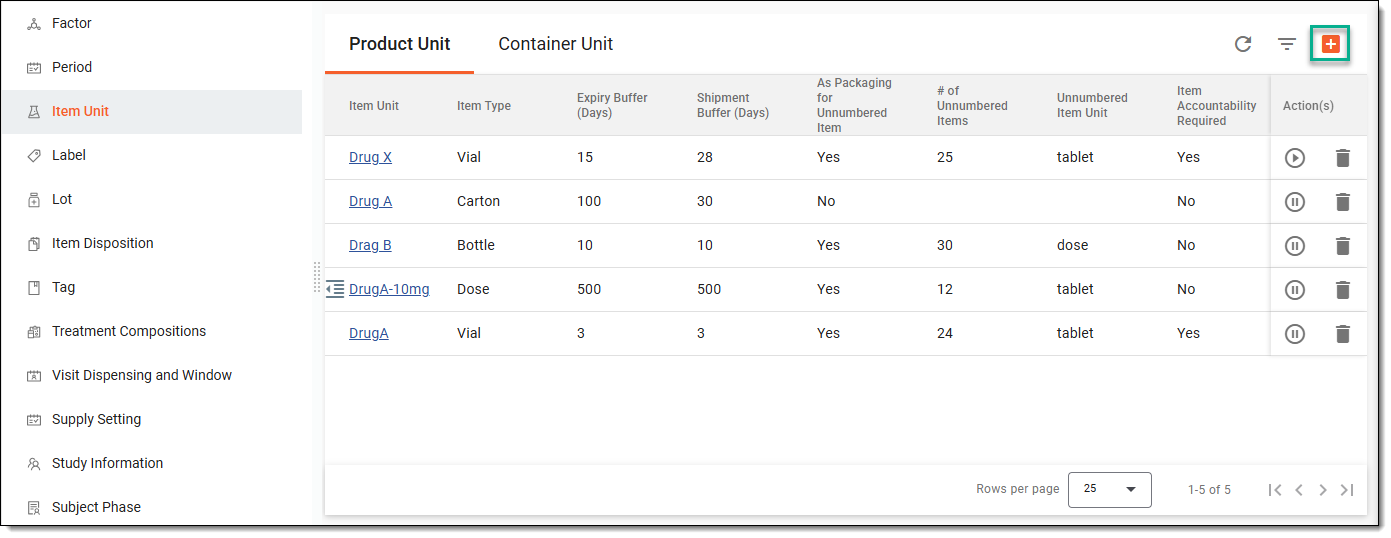Click the Tag sidebar icon

(x=34, y=288)
